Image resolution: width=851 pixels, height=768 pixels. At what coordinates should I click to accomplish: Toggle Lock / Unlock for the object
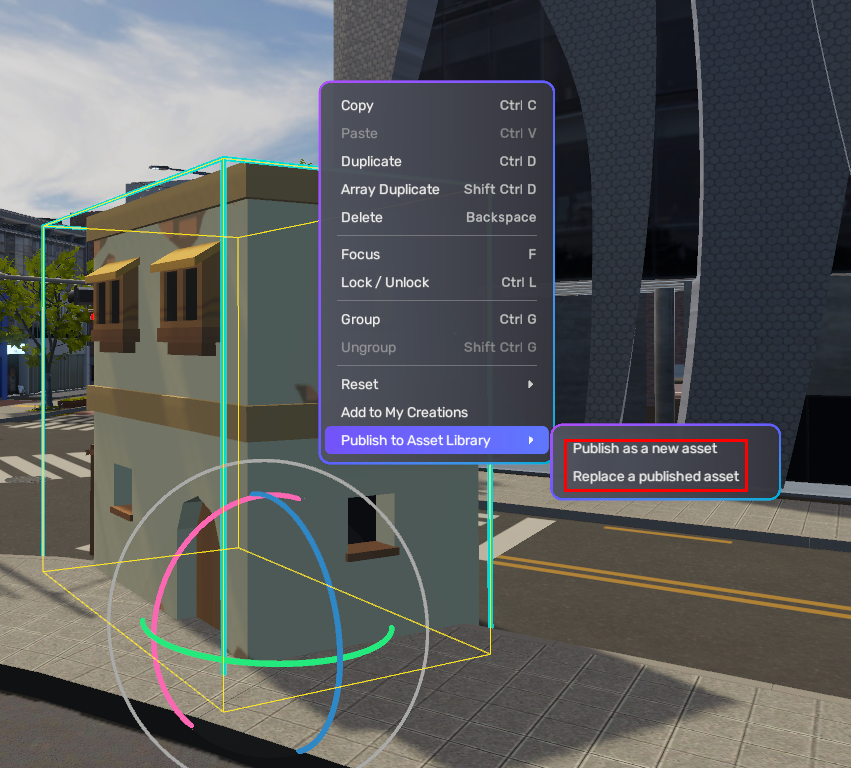tap(385, 283)
